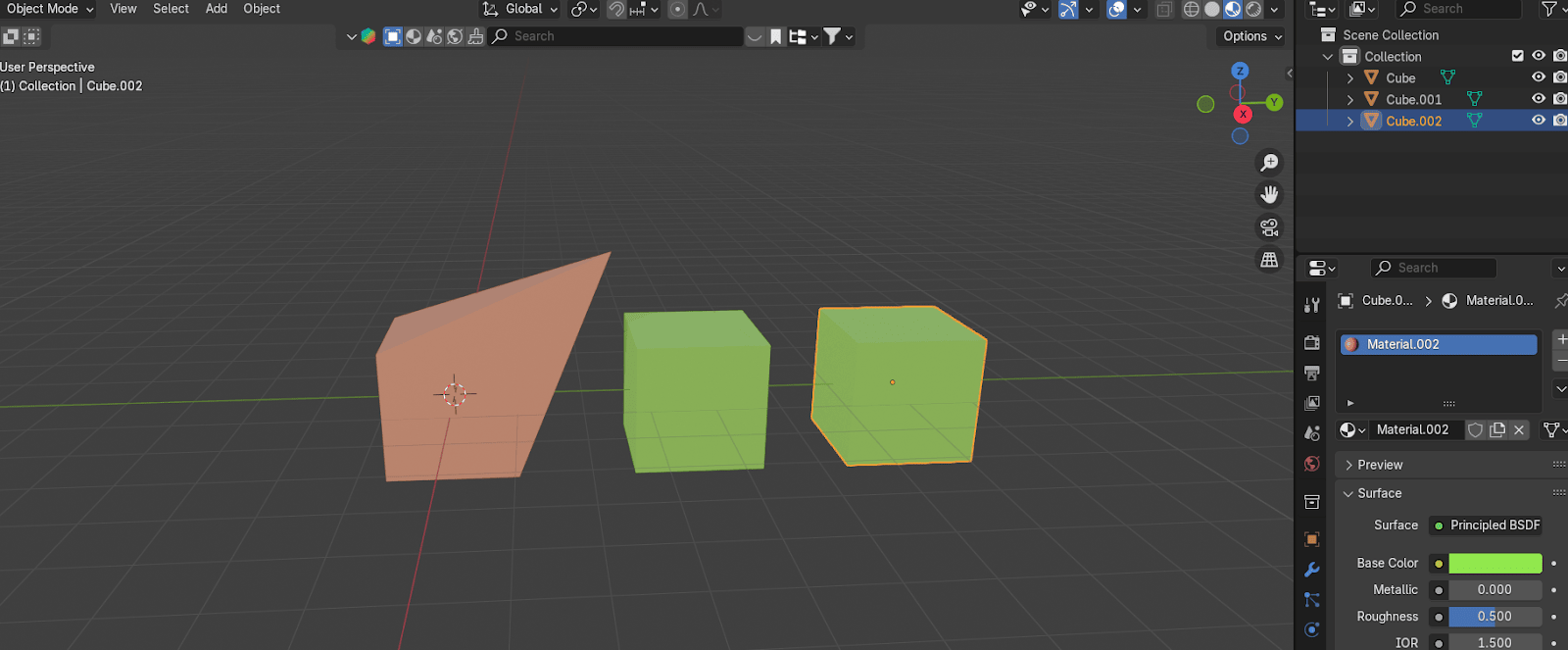Toggle the Collection exclude checkbox
1568x650 pixels.
(1518, 56)
